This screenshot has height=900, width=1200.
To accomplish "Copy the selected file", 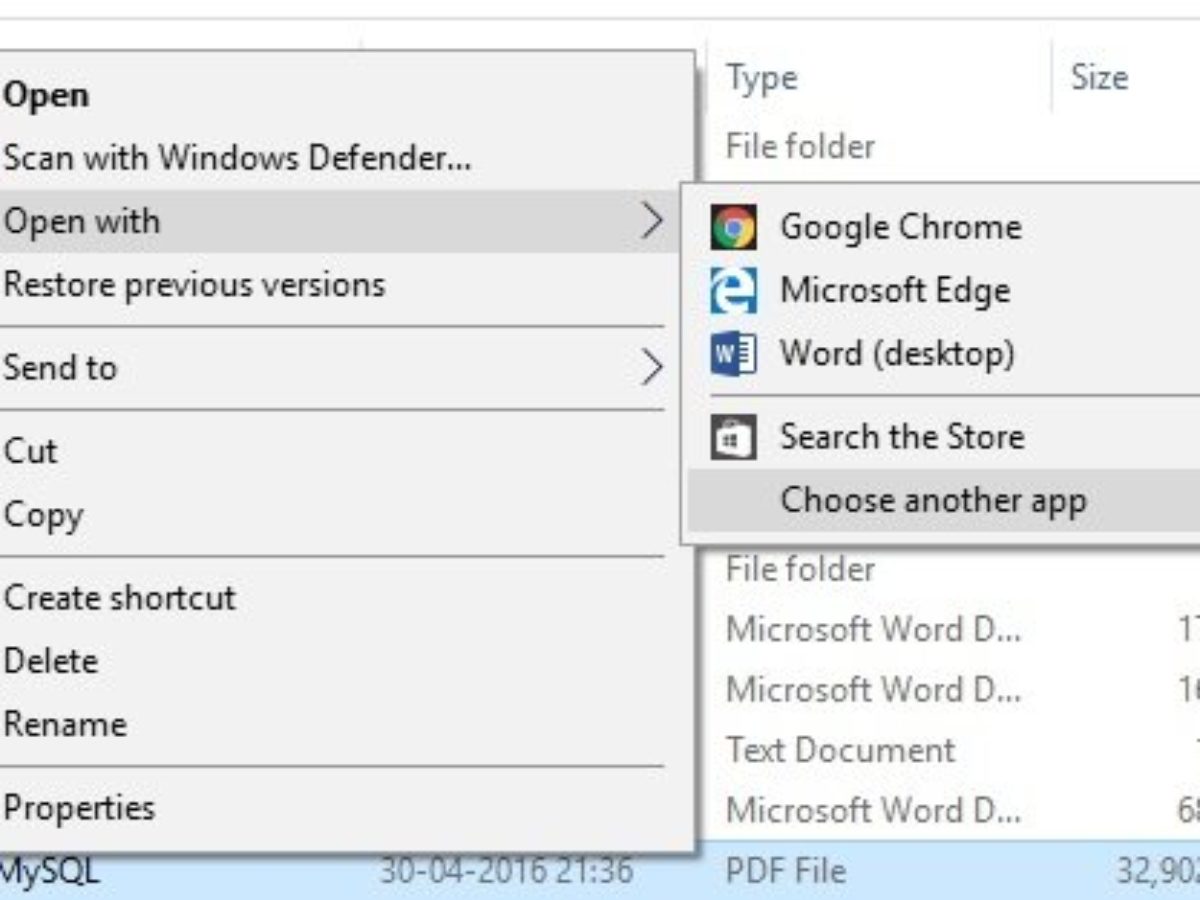I will point(43,515).
